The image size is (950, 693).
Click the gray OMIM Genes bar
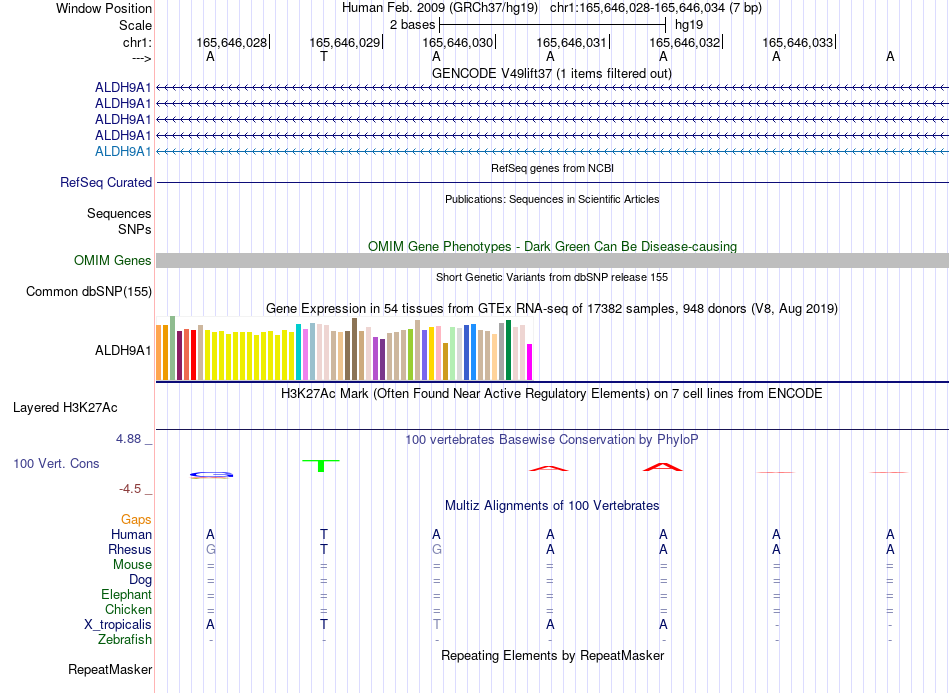tap(552, 260)
